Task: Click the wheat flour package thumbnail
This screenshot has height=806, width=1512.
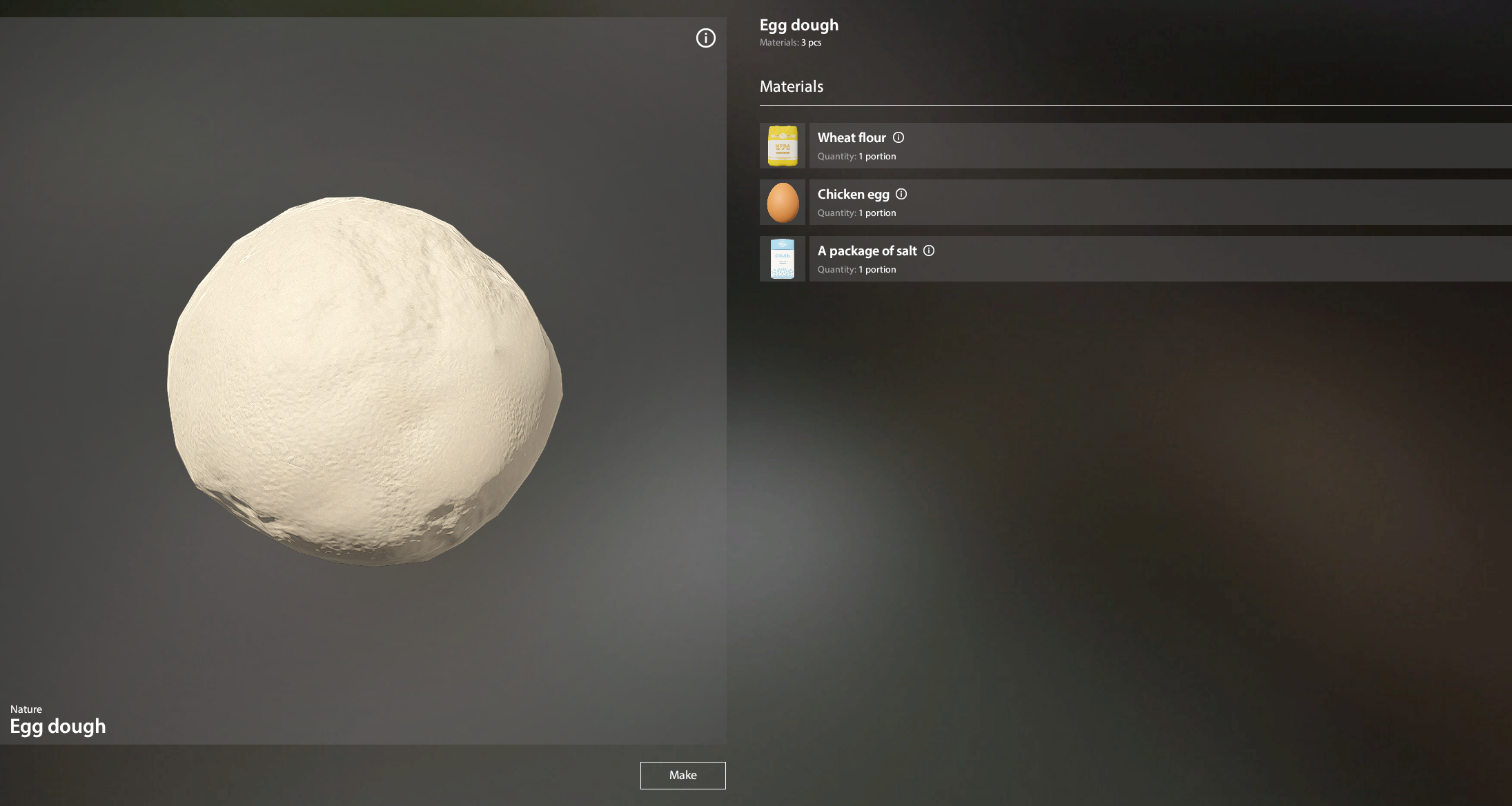Action: 783,146
